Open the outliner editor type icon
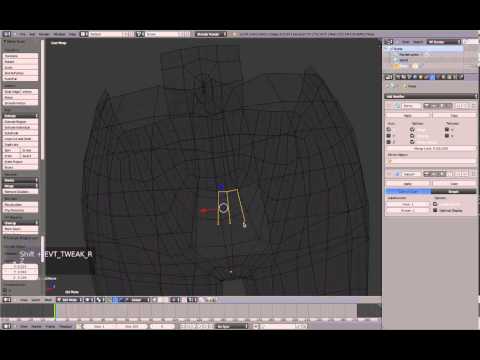The image size is (480, 360). (x=388, y=42)
